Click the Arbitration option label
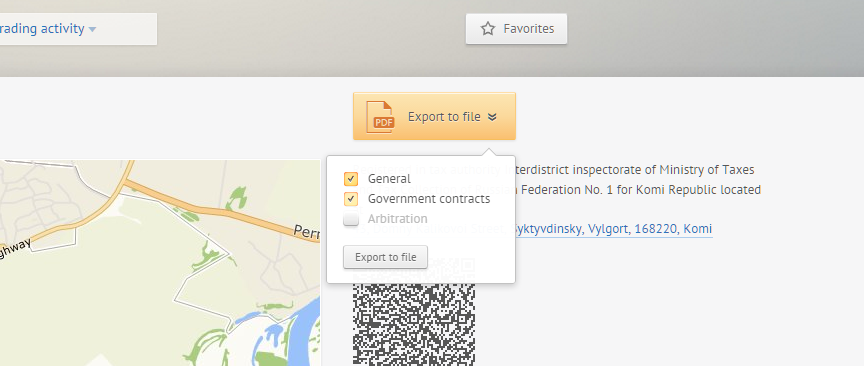Screen dimensions: 864x366 (x=397, y=219)
